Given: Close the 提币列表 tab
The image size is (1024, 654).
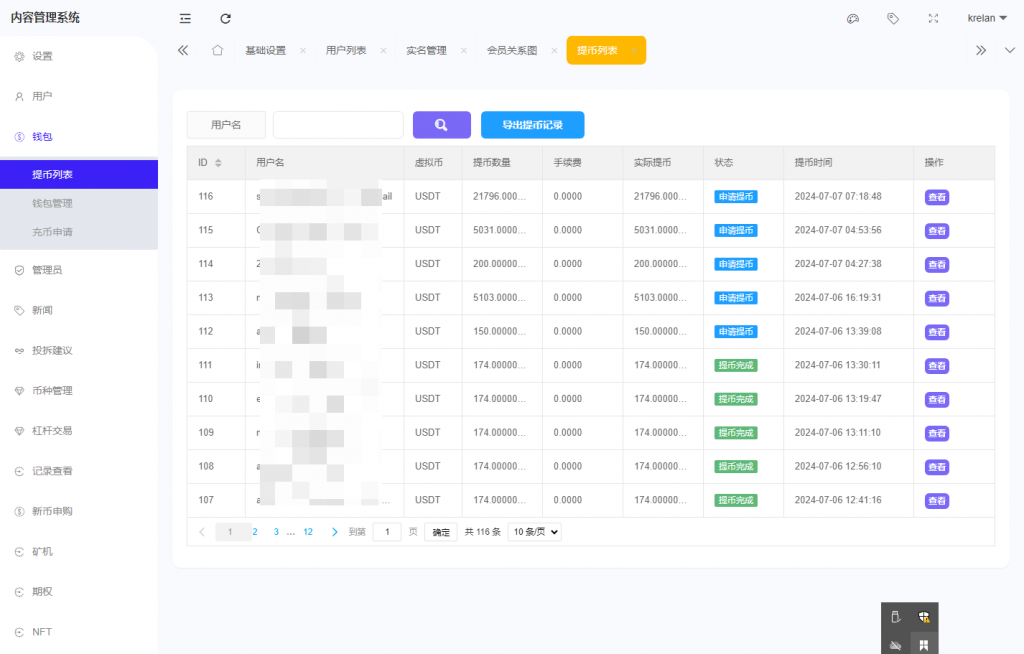Looking at the screenshot, I should (634, 50).
